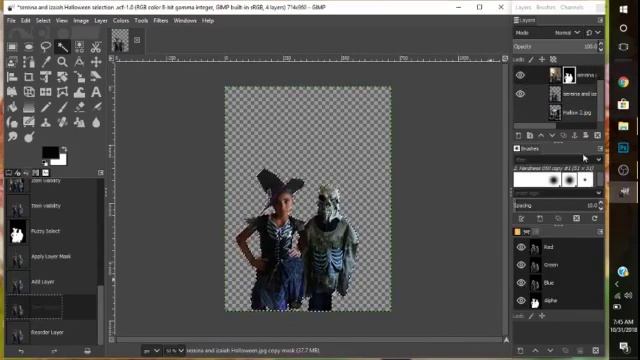Select the Dodge/Burn tool
640x360 pixels.
[x=29, y=137]
